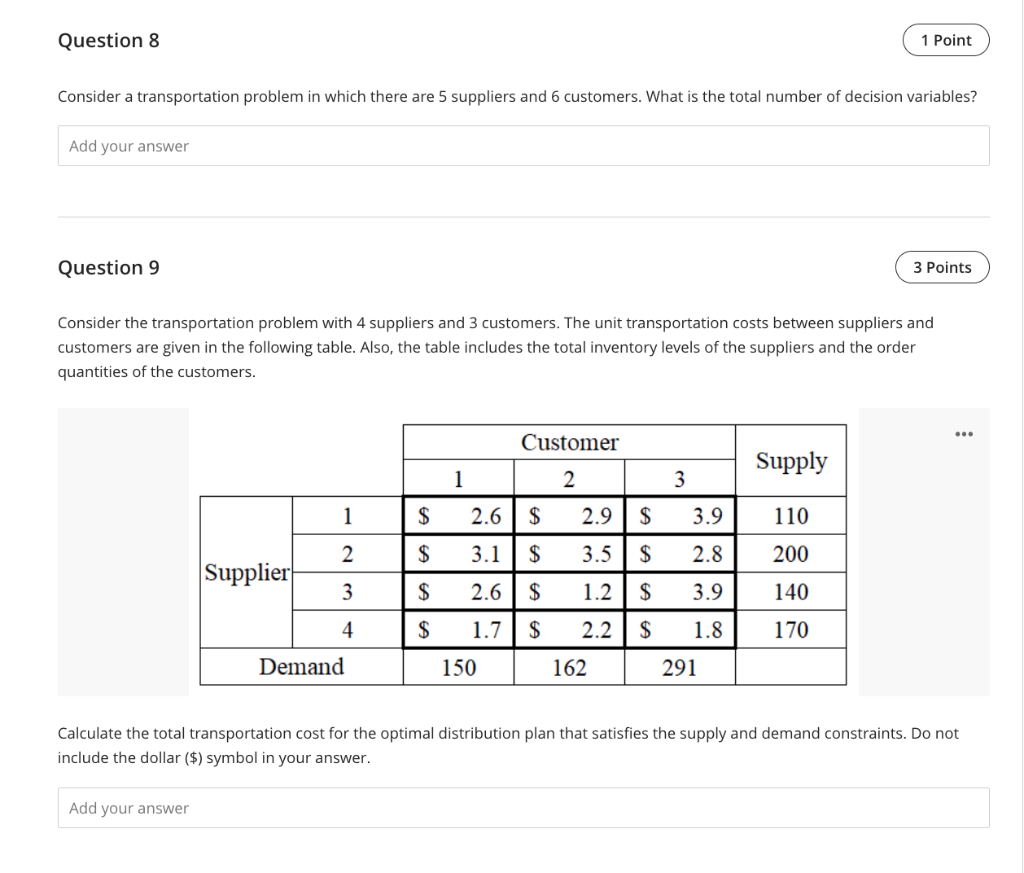Click the Add your answer placeholder under Question 9
Image resolution: width=1024 pixels, height=873 pixels.
click(130, 807)
